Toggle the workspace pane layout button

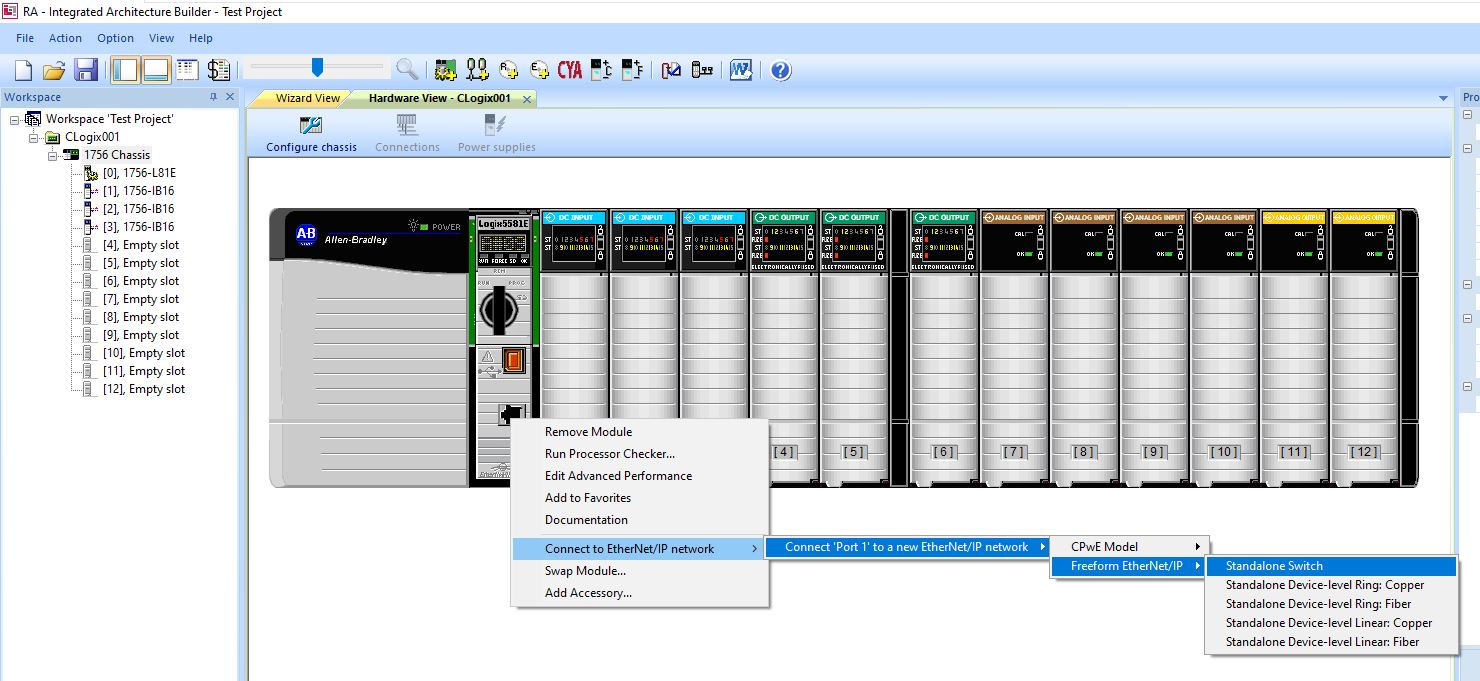(125, 70)
